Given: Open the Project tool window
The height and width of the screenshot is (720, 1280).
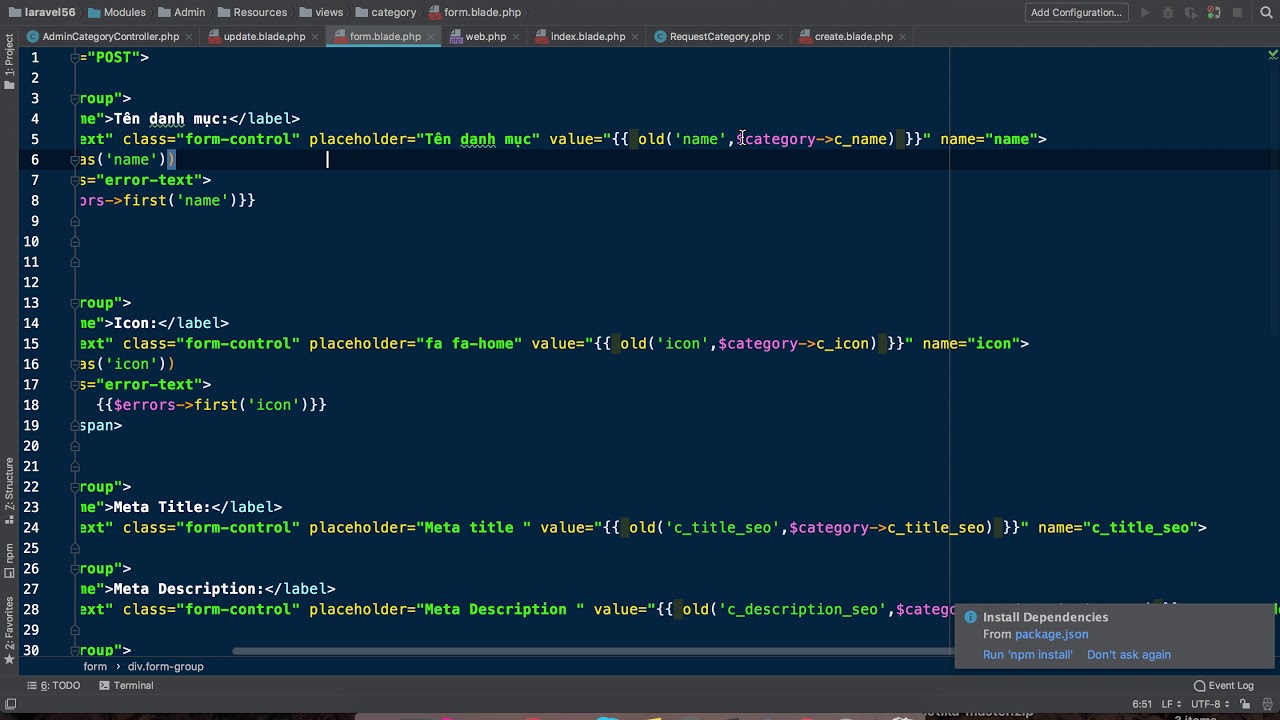Looking at the screenshot, I should 9,63.
